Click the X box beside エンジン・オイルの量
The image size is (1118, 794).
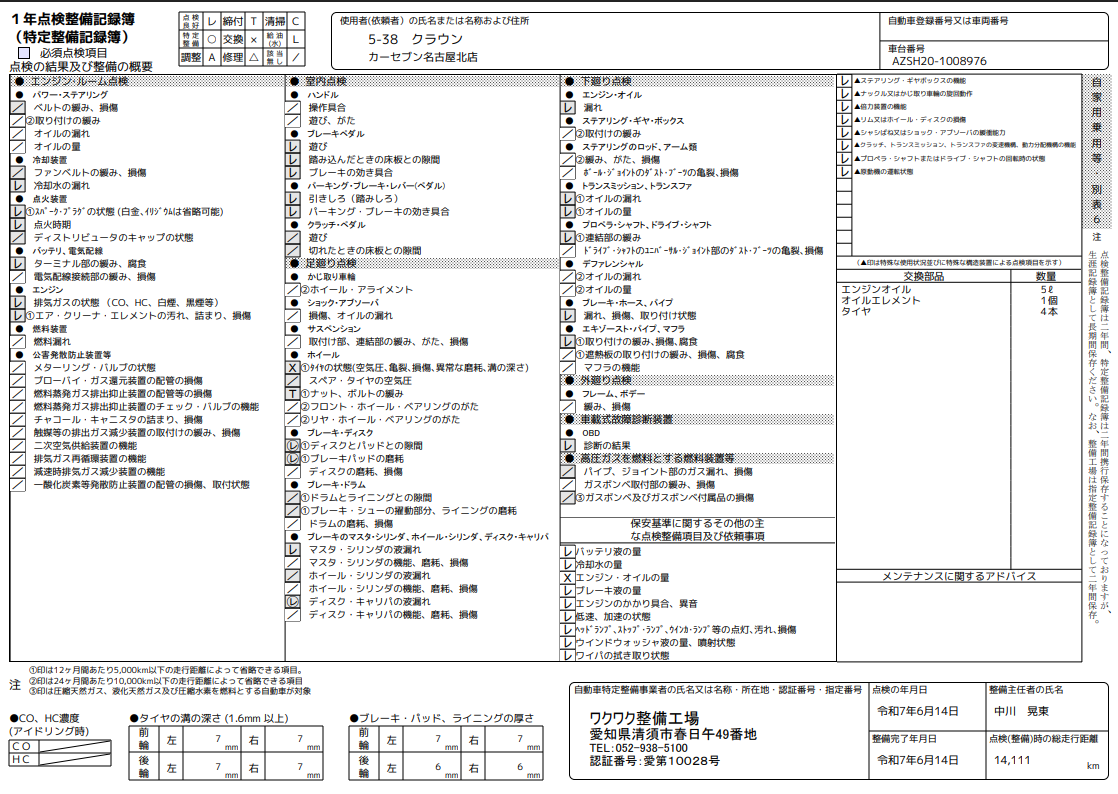pos(568,577)
